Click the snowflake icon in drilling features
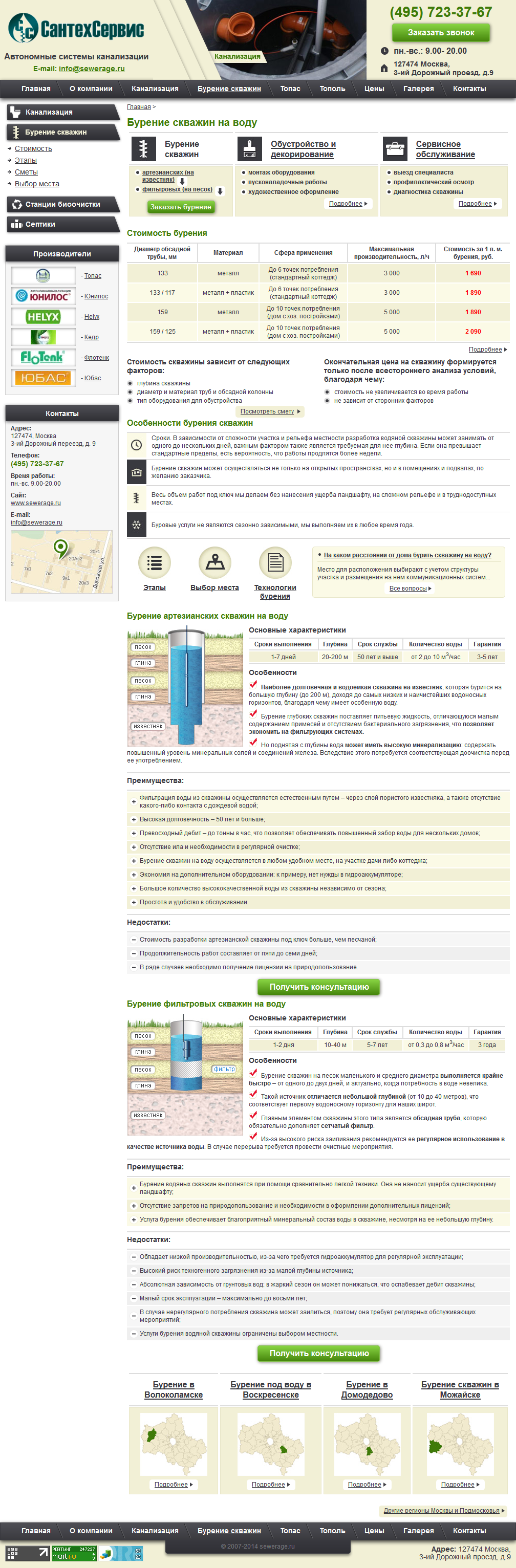Screen dimensions: 516x1568 pos(137,525)
